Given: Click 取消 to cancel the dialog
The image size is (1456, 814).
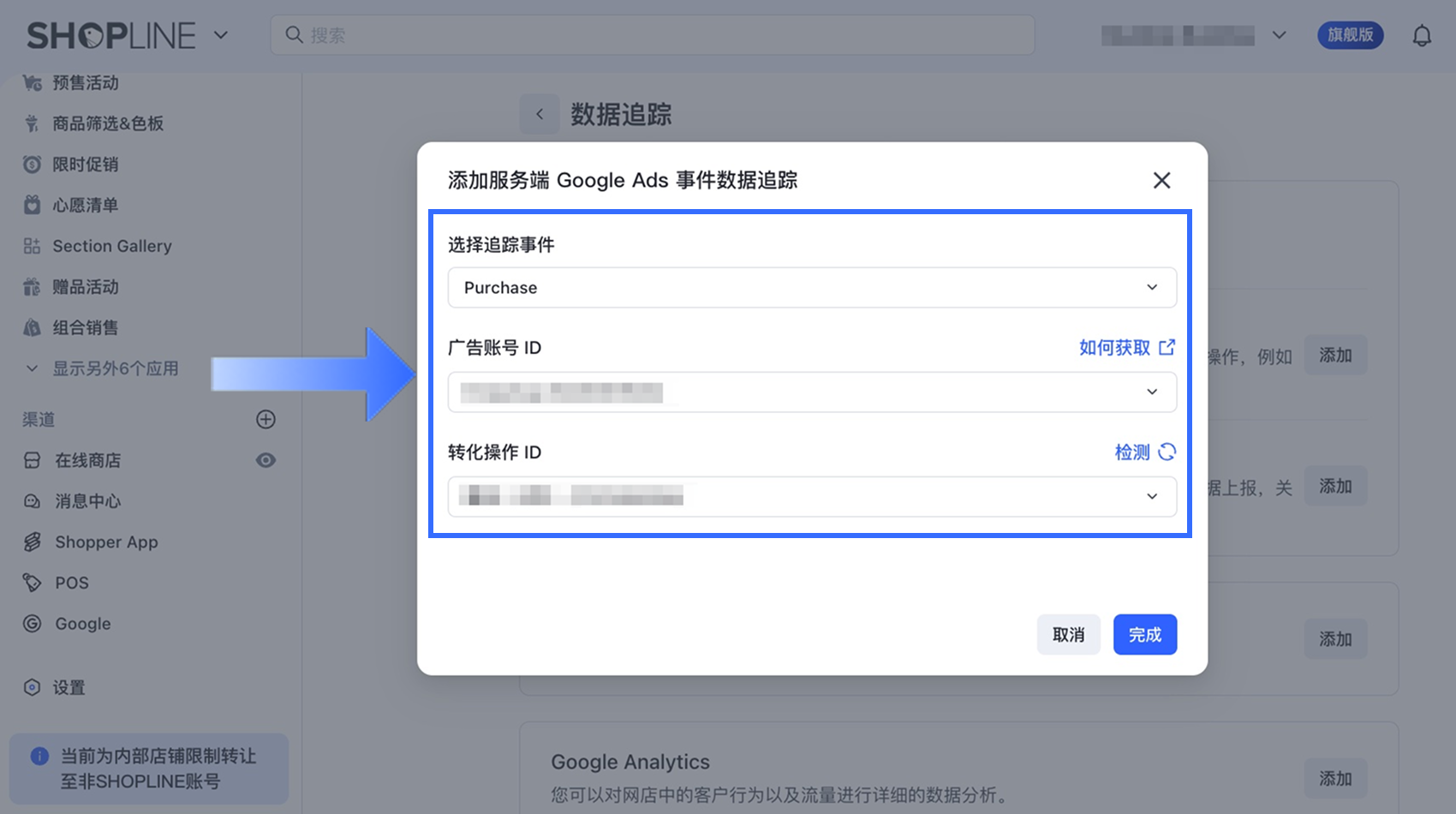Looking at the screenshot, I should (x=1068, y=635).
